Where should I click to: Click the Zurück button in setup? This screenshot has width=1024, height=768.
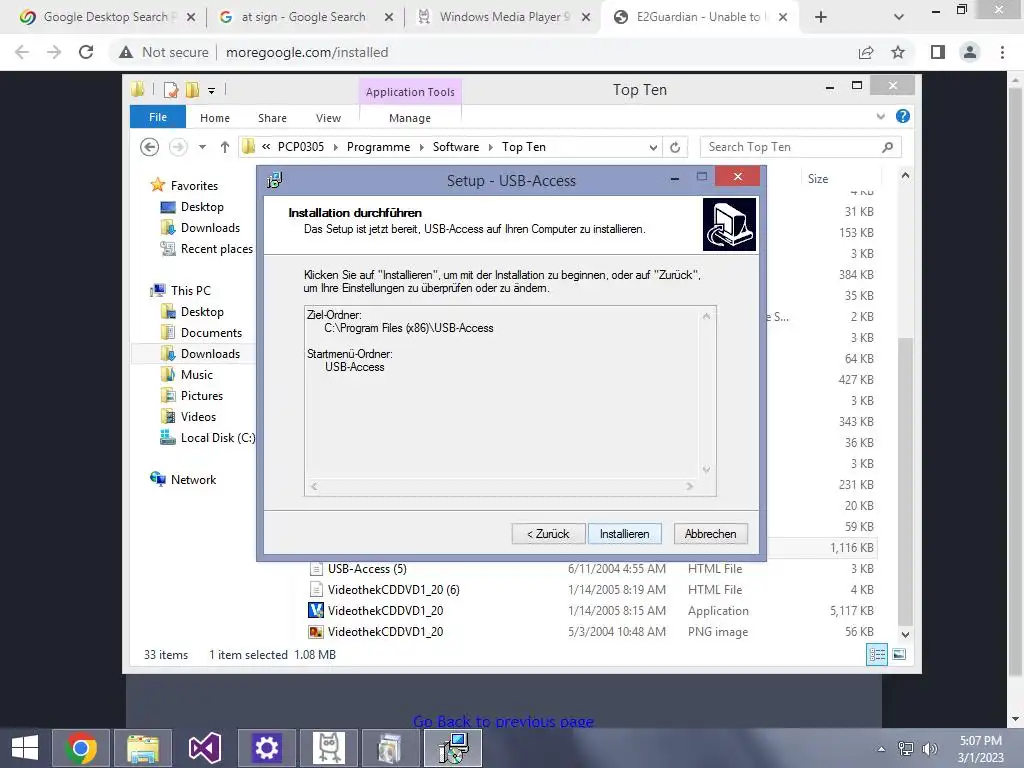point(548,534)
